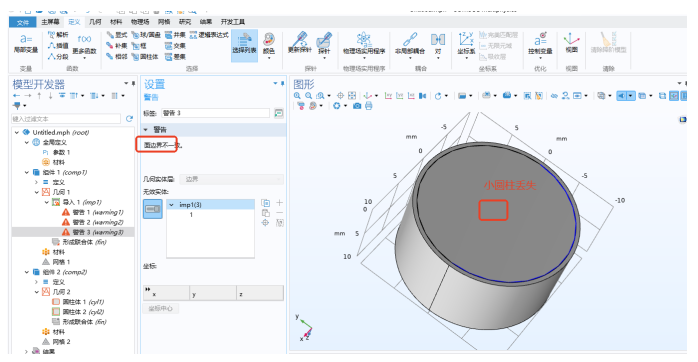
Task: Open the 探针 probe dropdown
Action: tap(324, 45)
